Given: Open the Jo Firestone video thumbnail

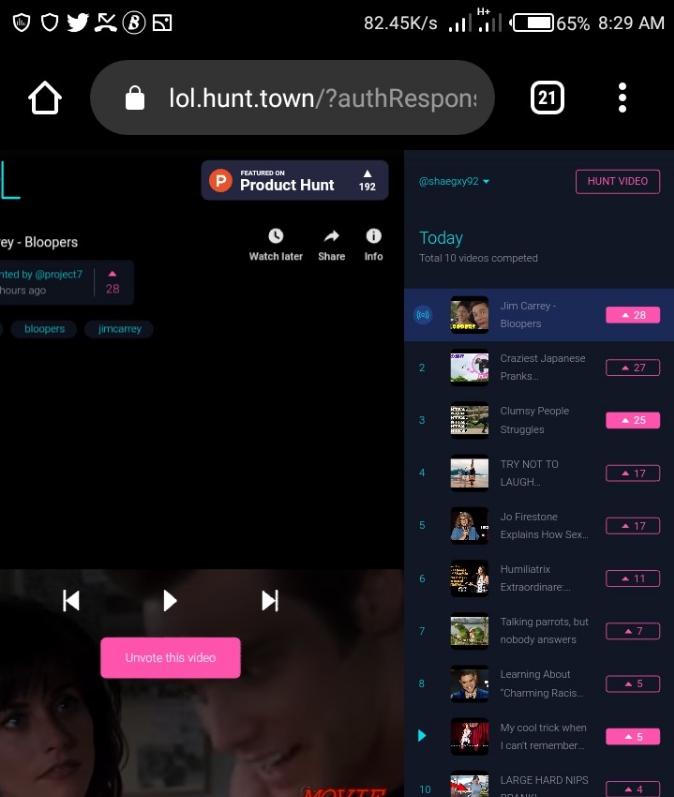Looking at the screenshot, I should point(470,526).
